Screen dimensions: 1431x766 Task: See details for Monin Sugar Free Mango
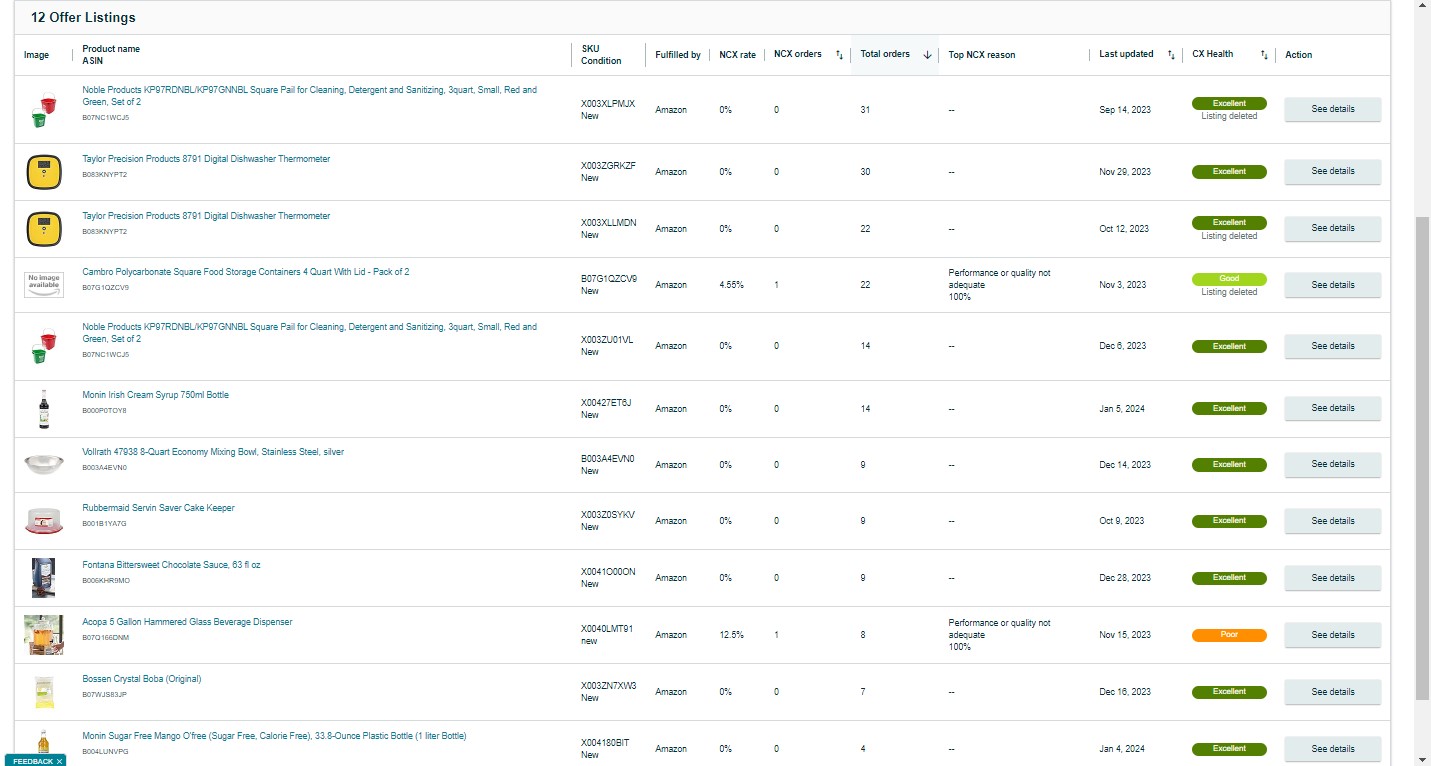pyautogui.click(x=1332, y=749)
